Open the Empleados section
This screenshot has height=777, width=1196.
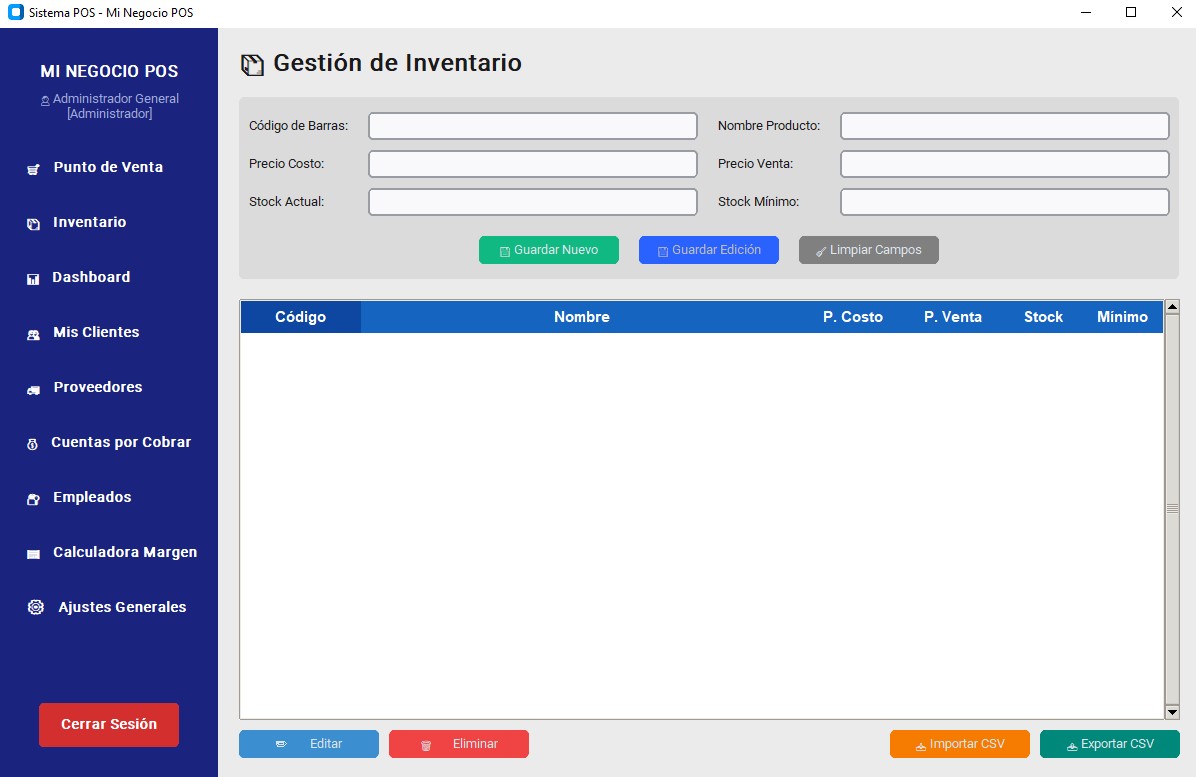[92, 496]
